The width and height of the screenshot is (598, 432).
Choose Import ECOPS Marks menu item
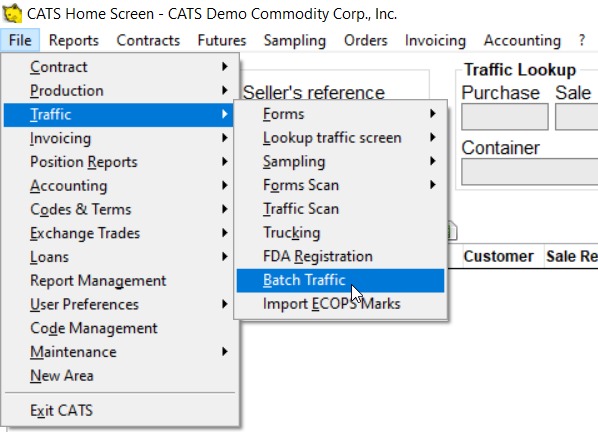[x=341, y=304]
